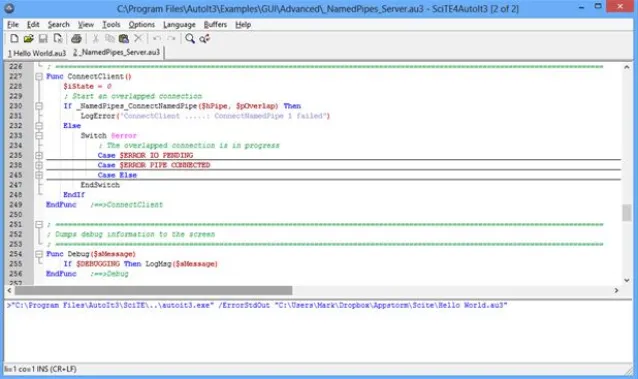The image size is (638, 379).
Task: Click the If $DEBUGGING Then LogMsg line
Action: [140, 264]
